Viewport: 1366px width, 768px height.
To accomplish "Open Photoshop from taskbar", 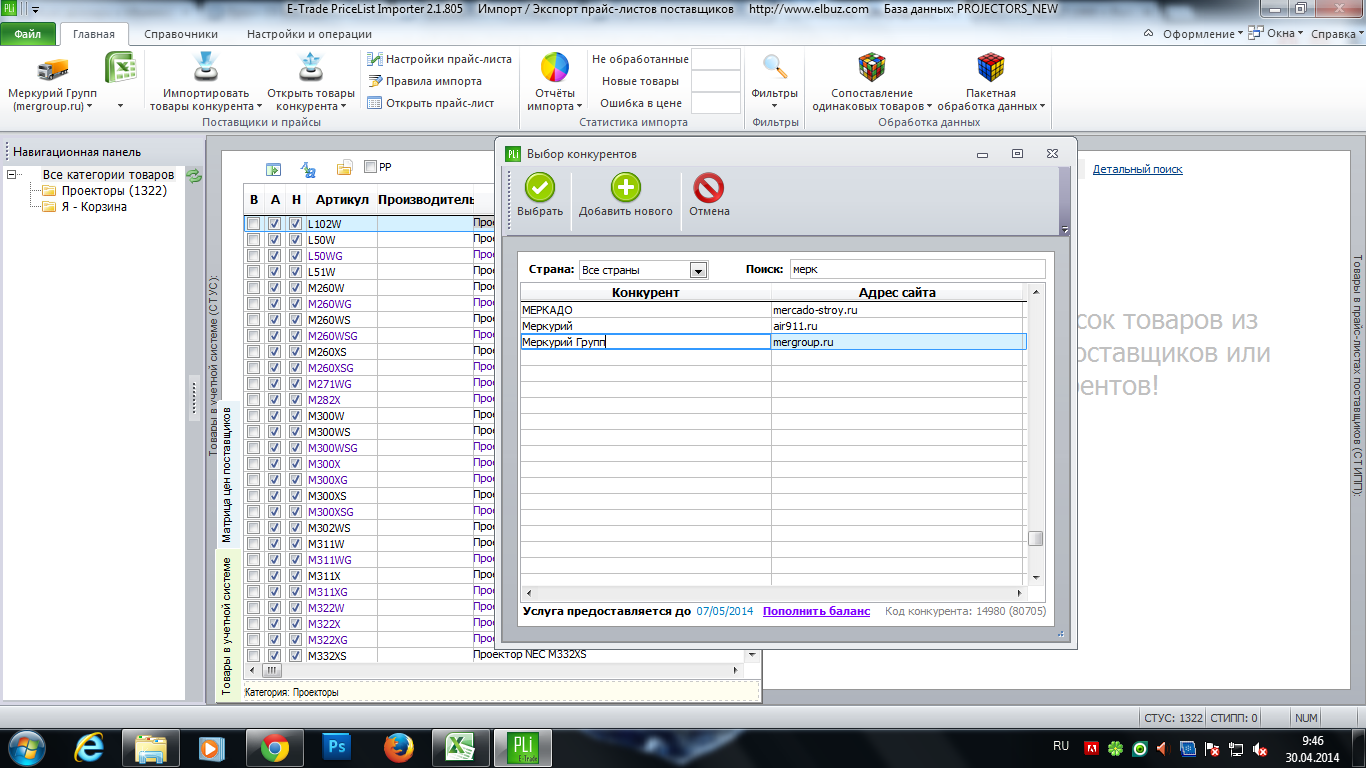I will click(x=337, y=747).
